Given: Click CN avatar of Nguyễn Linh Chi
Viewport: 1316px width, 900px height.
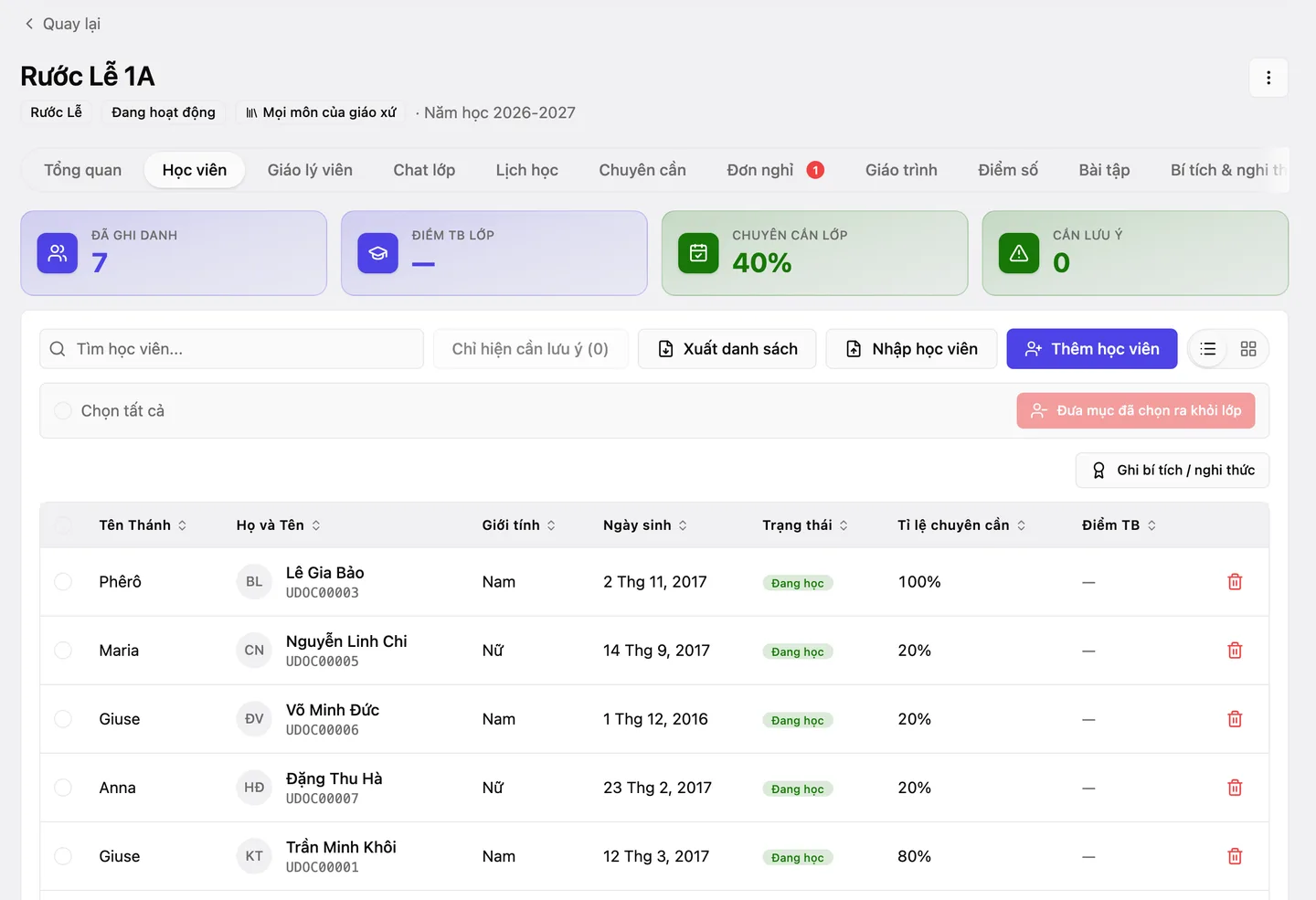Looking at the screenshot, I should 254,651.
